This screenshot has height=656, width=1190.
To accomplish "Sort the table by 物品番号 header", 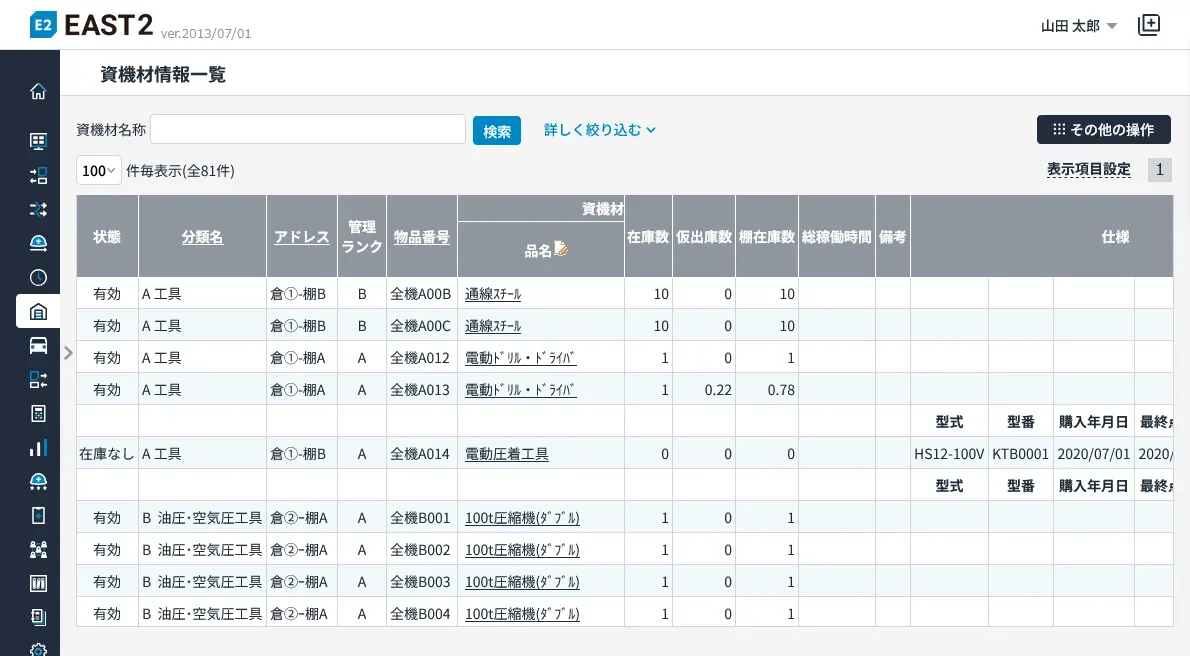I will 421,237.
